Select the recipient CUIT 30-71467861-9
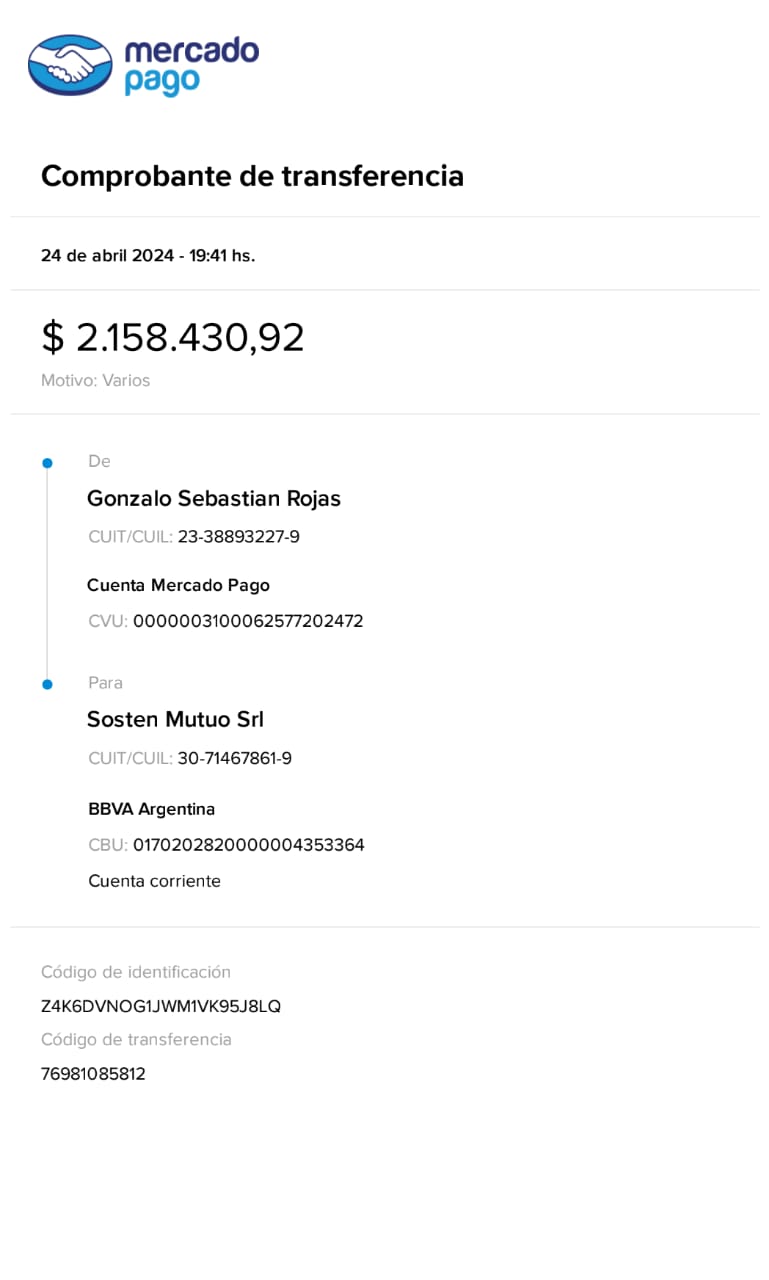Viewport: 769px width, 1280px height. click(234, 758)
